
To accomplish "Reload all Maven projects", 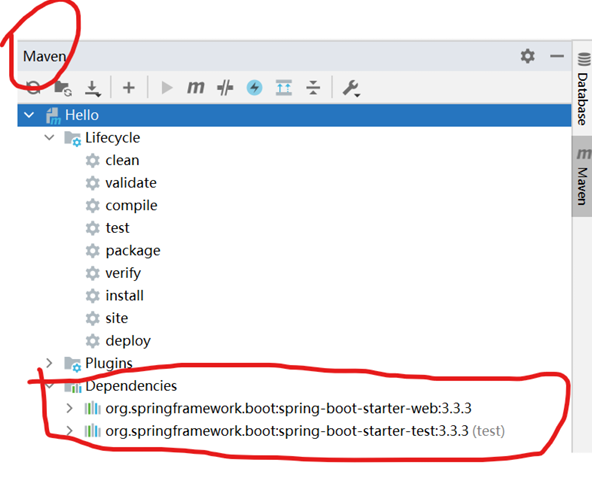I will [x=33, y=88].
